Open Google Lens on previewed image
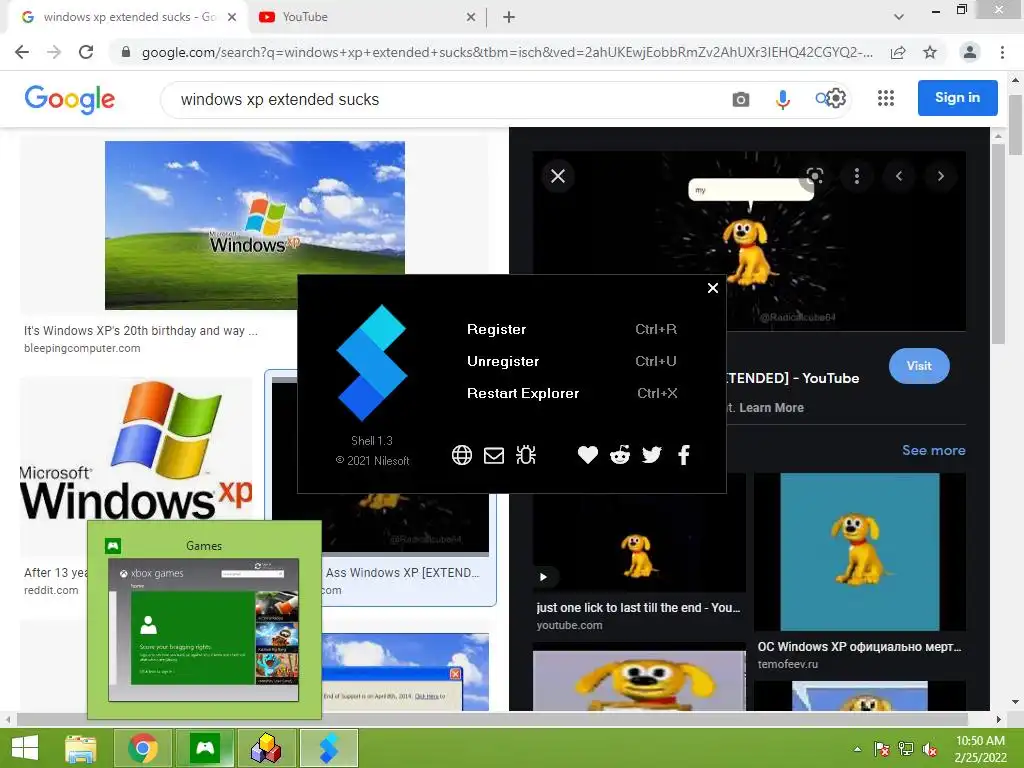This screenshot has height=768, width=1024. tap(814, 176)
